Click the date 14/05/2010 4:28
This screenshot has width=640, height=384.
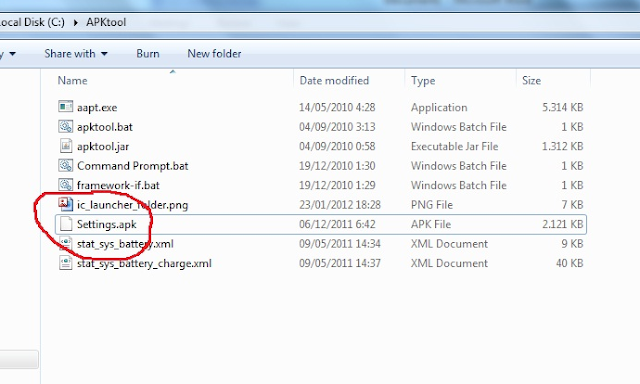click(x=337, y=107)
